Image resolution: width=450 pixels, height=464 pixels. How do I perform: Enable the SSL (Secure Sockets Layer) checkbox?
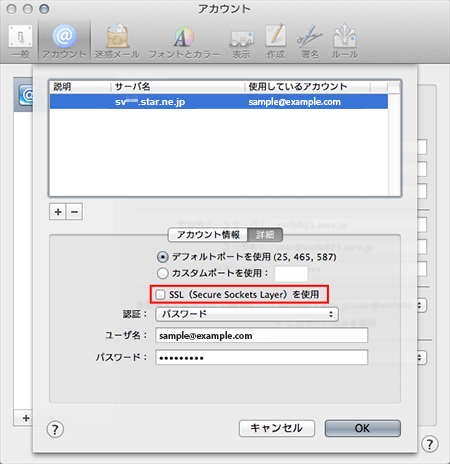[160, 295]
